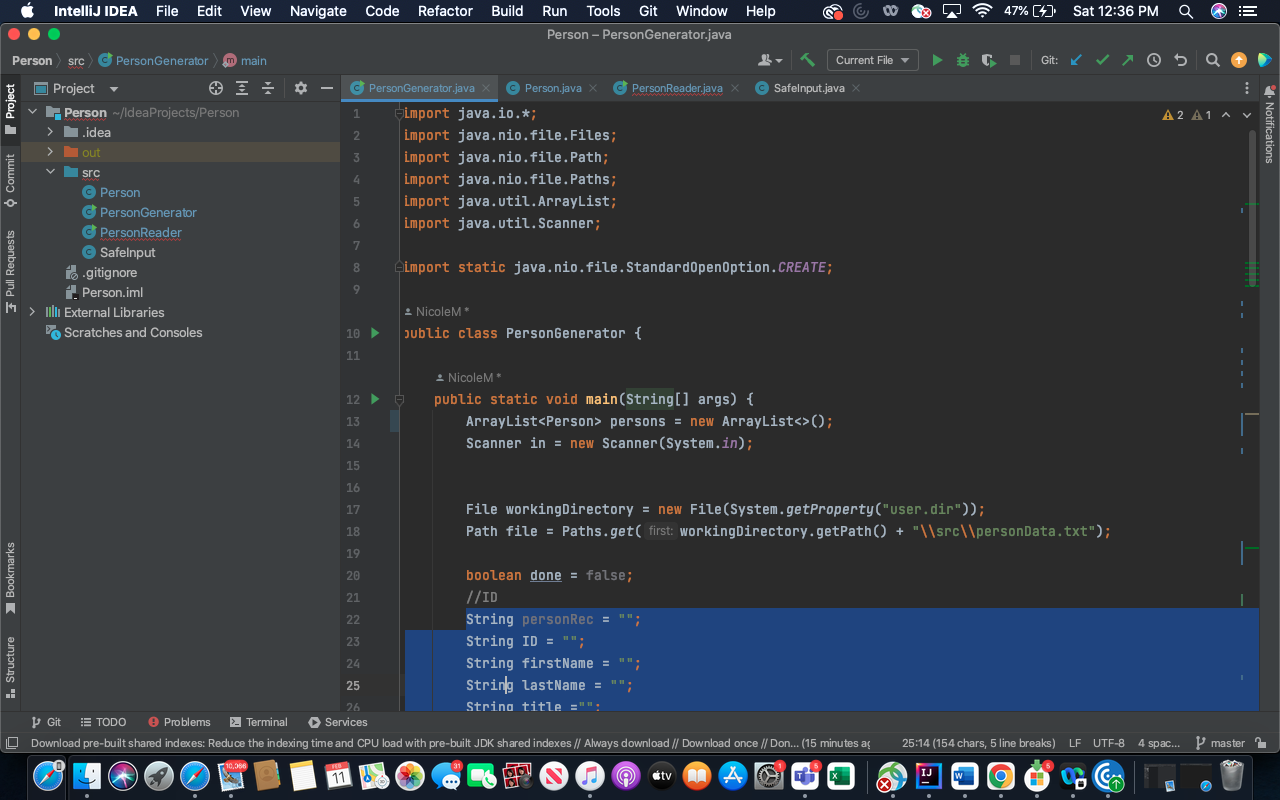Open editor tabs three-dot menu
This screenshot has height=800, width=1280.
(1247, 88)
